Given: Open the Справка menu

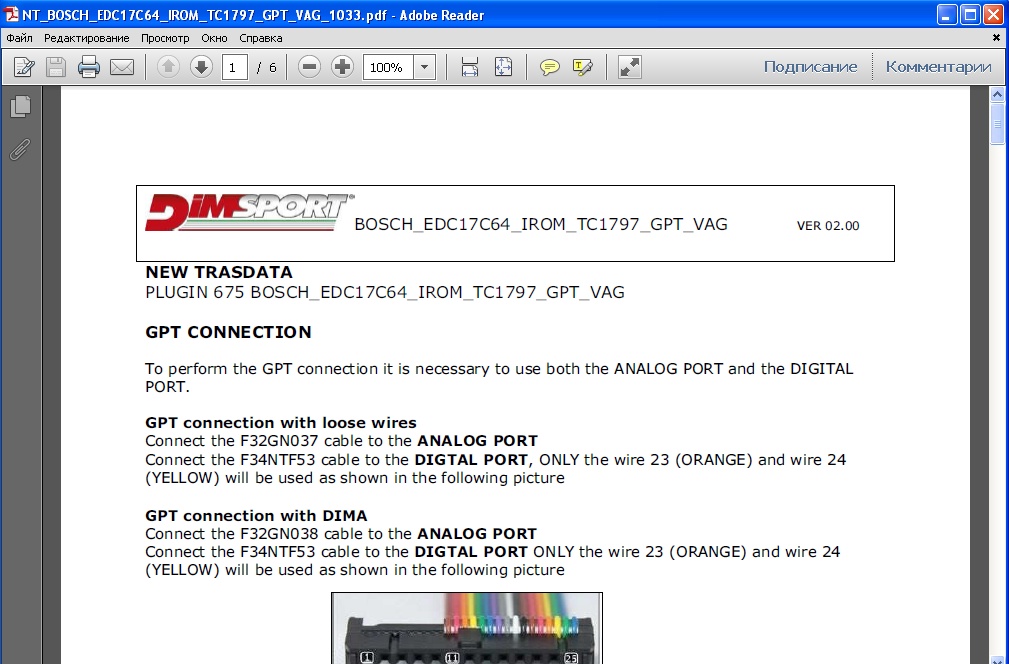Looking at the screenshot, I should point(261,38).
